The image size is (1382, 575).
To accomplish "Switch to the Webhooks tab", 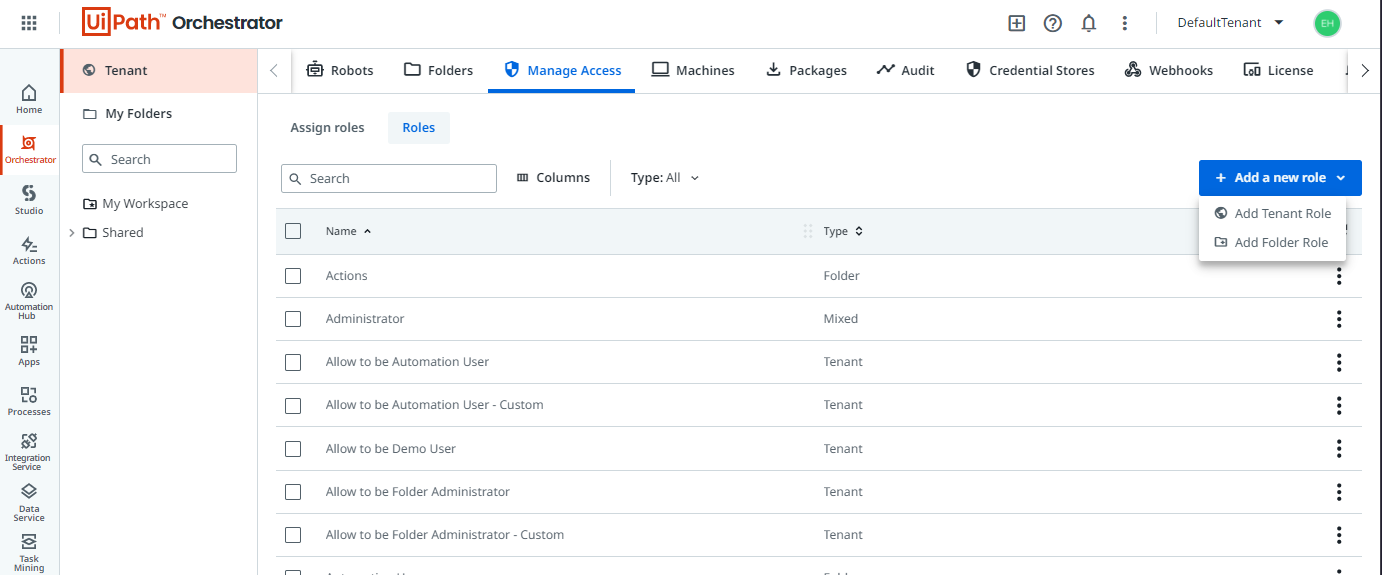I will 1169,70.
